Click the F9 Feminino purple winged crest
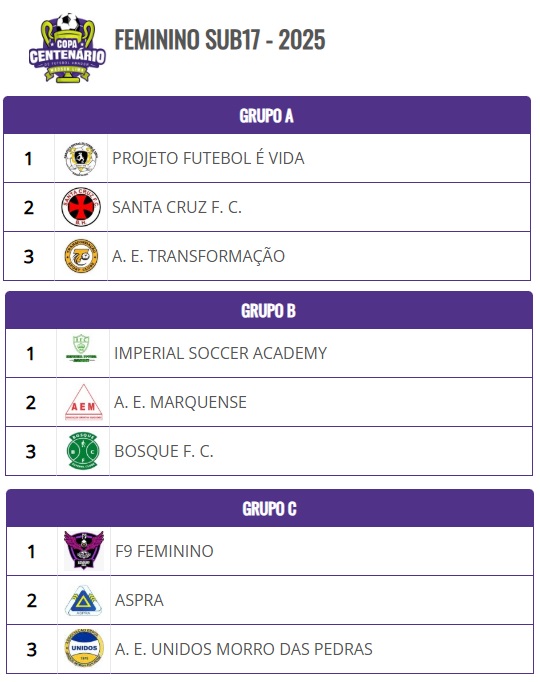 pos(83,551)
